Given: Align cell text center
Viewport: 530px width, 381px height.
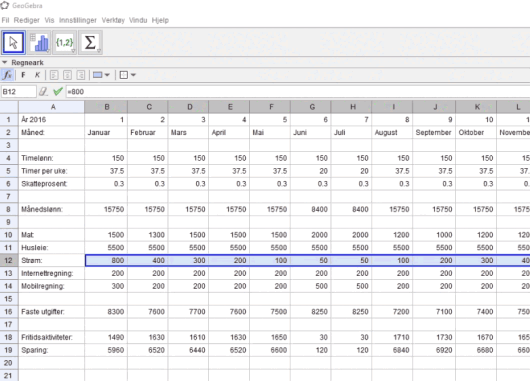Looking at the screenshot, I should coord(67,75).
